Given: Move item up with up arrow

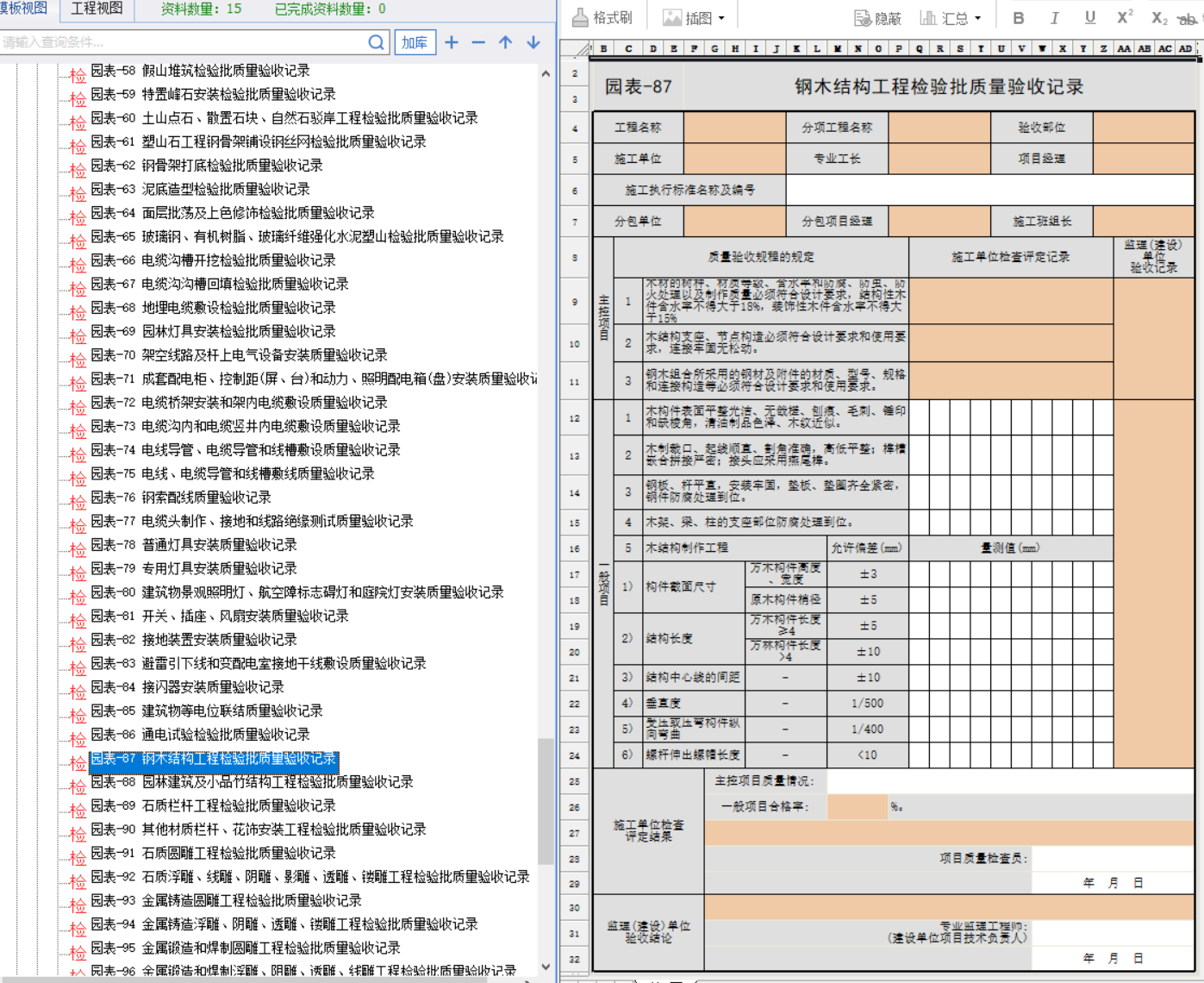Looking at the screenshot, I should point(506,42).
